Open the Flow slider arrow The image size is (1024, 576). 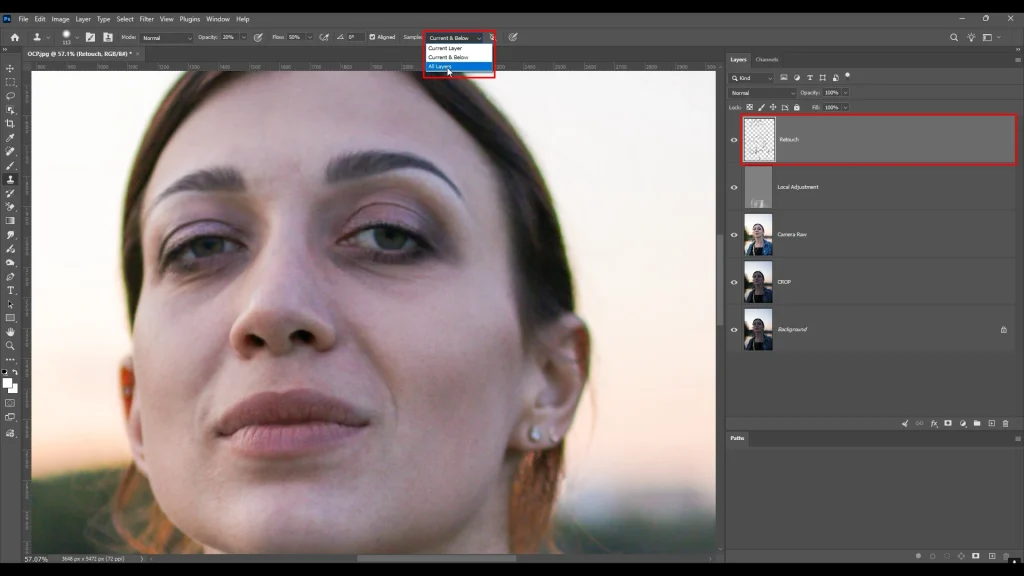point(310,37)
